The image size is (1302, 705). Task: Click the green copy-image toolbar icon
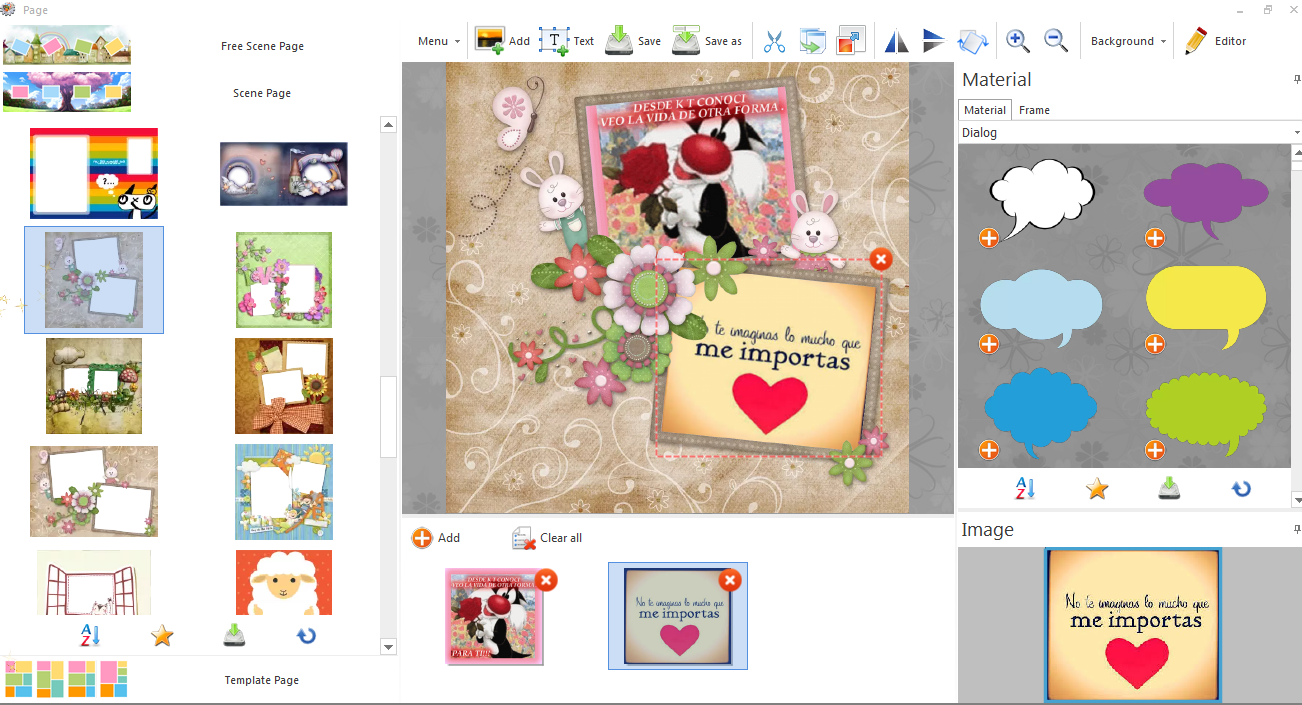pyautogui.click(x=813, y=41)
